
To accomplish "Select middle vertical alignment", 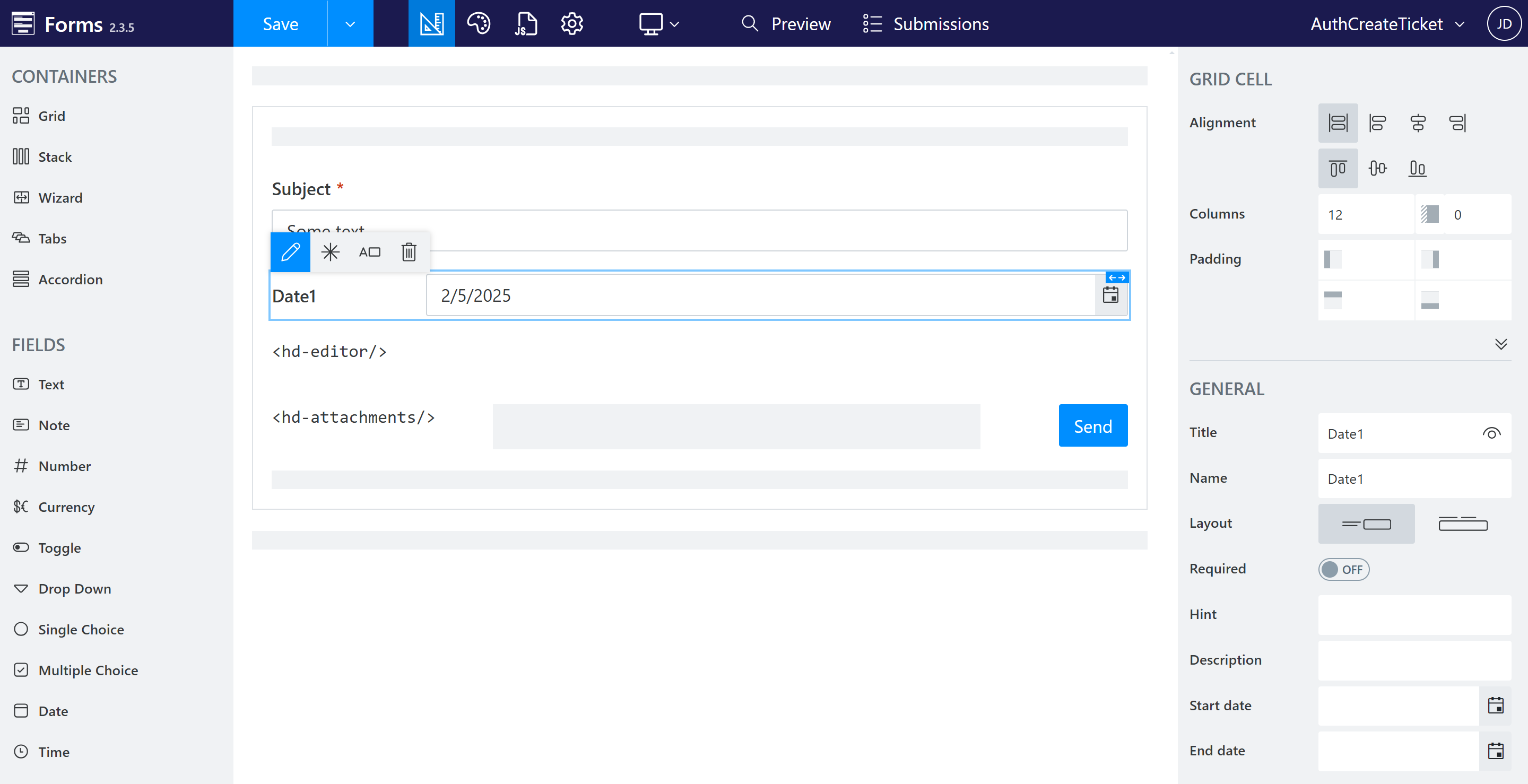I will coord(1377,169).
